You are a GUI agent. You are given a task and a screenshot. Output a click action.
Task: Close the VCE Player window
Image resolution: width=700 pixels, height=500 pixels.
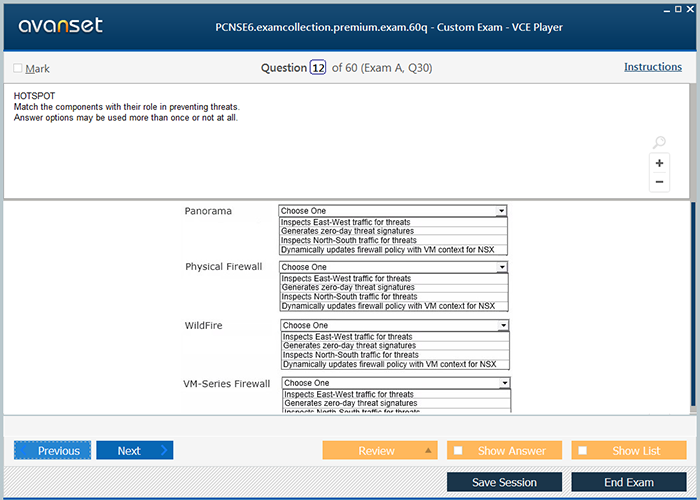691,8
